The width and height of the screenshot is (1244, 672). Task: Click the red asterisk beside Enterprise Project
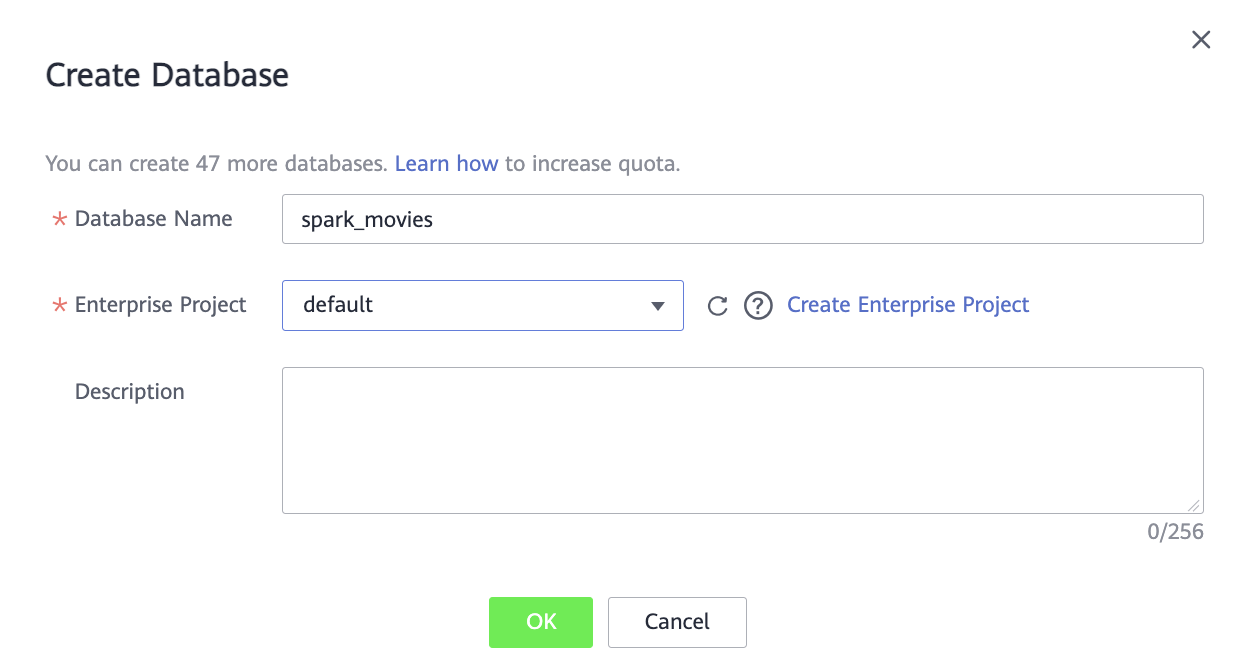(59, 306)
